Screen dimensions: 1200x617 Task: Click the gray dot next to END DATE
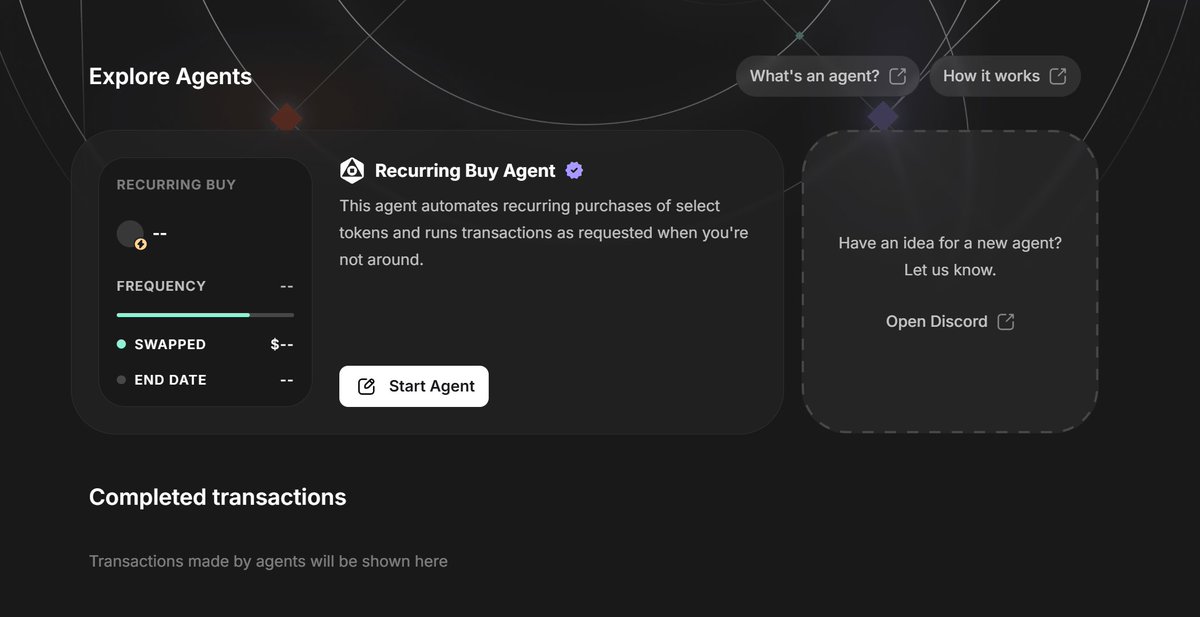(121, 380)
